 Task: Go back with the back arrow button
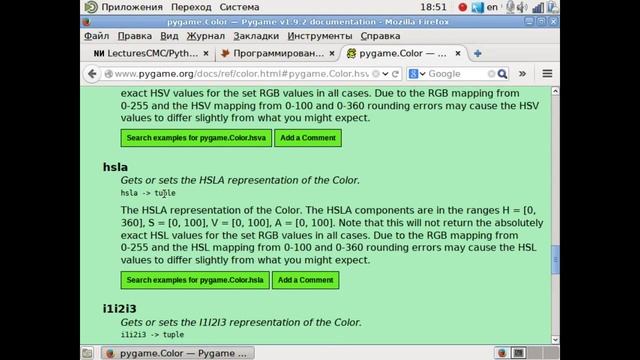(x=92, y=74)
